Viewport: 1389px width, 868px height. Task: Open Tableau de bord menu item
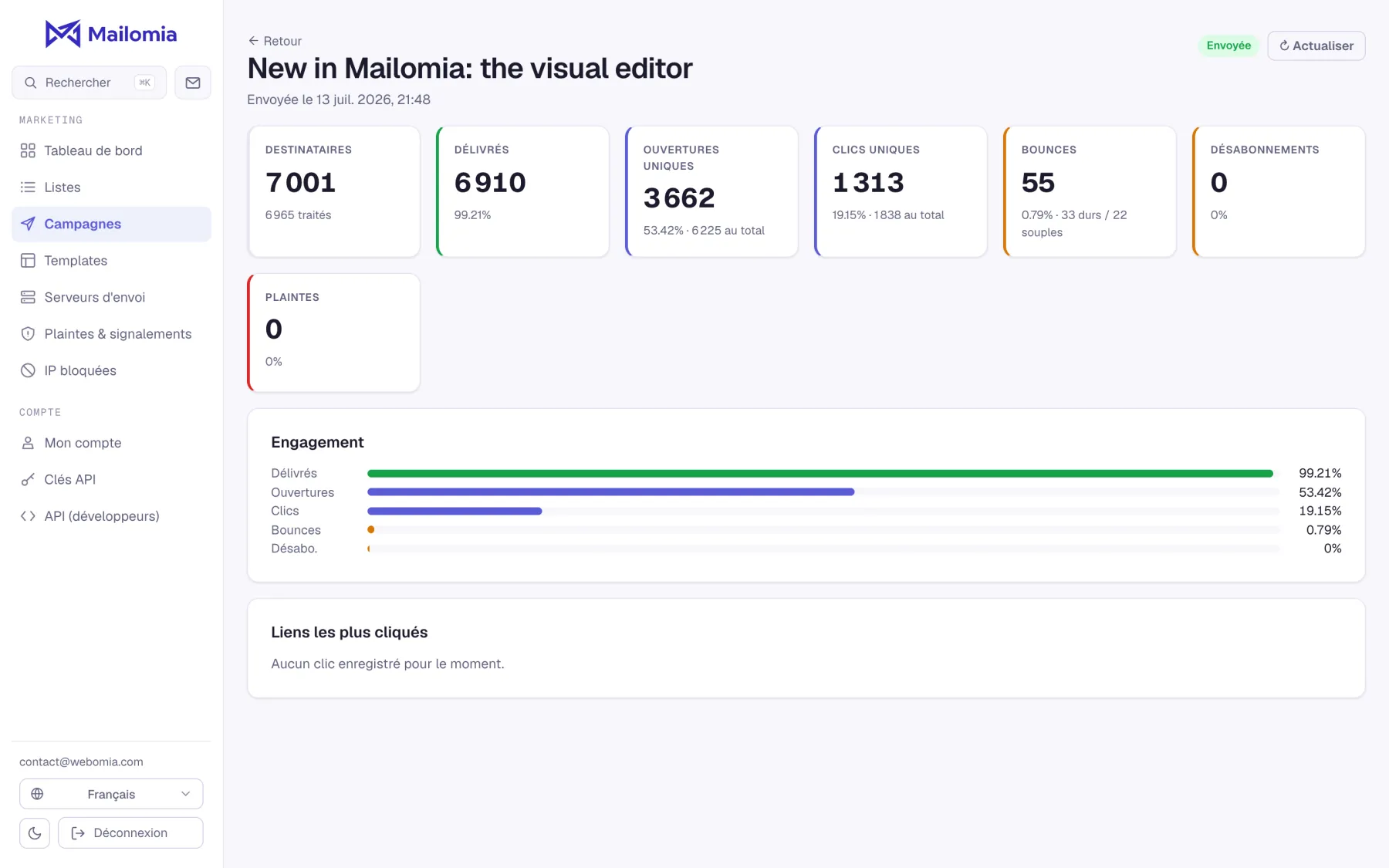pyautogui.click(x=111, y=150)
